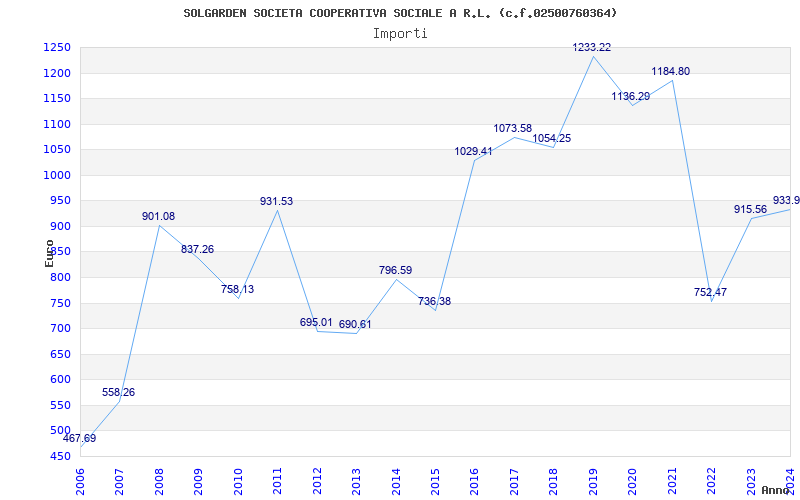The width and height of the screenshot is (800, 500).
Task: Select the 1184.80 data label
Action: [x=670, y=71]
